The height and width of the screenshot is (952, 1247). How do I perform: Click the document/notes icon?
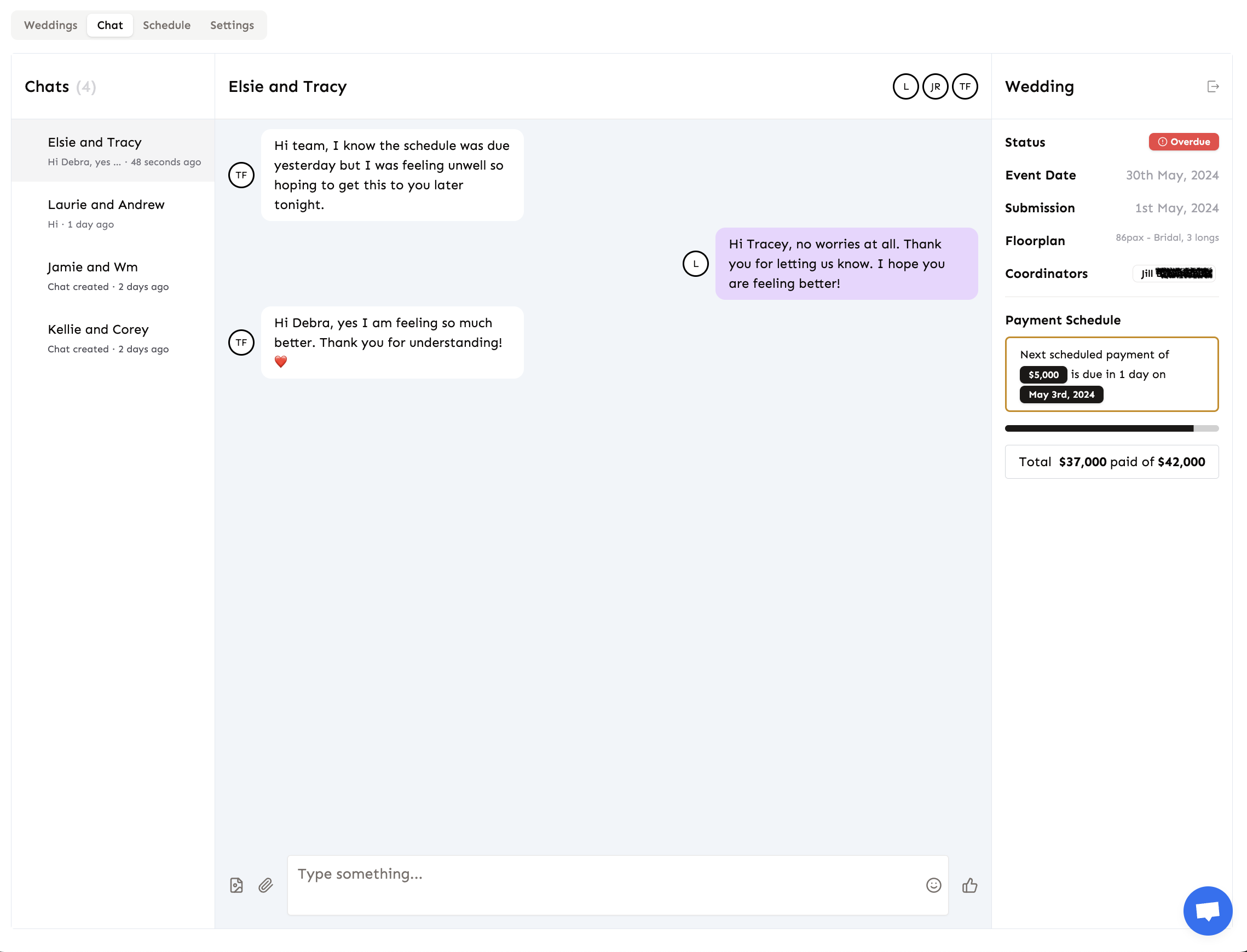pyautogui.click(x=237, y=884)
